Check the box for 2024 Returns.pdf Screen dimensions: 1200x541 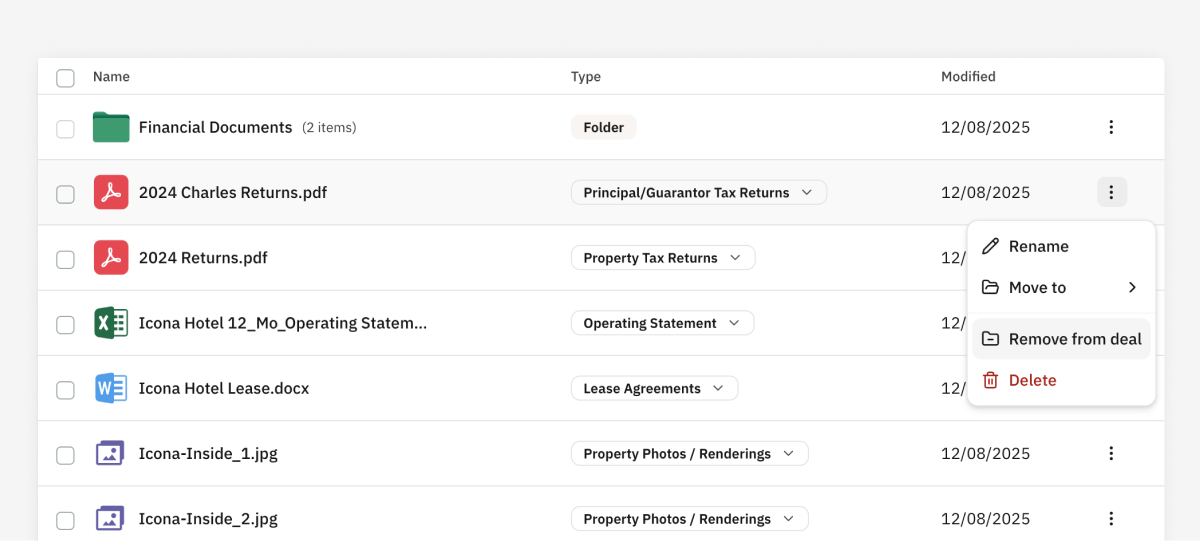pos(65,259)
